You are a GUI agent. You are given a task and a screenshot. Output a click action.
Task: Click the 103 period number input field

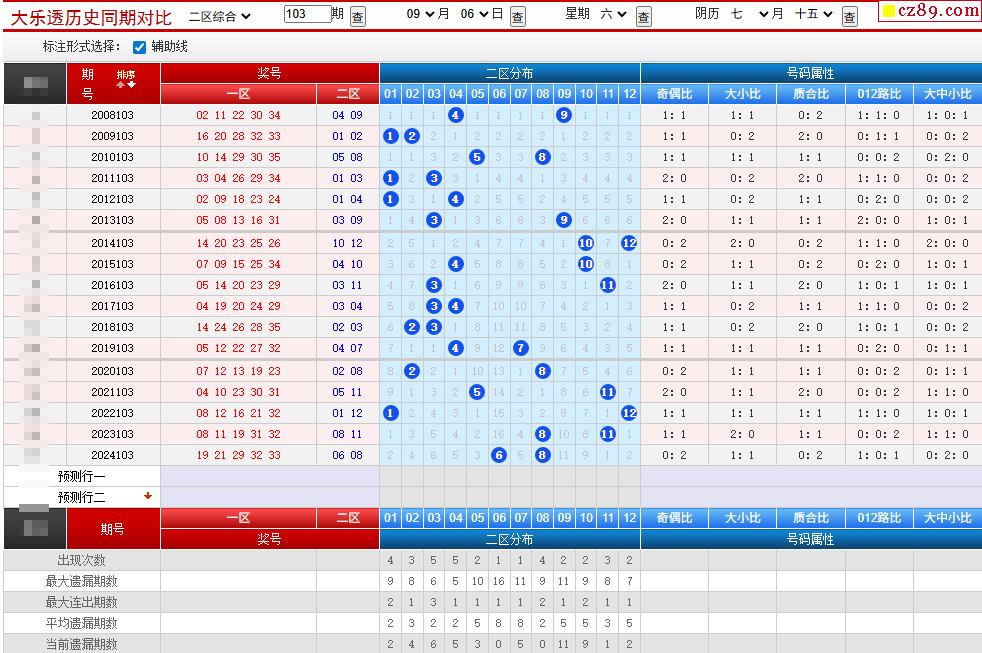[307, 14]
